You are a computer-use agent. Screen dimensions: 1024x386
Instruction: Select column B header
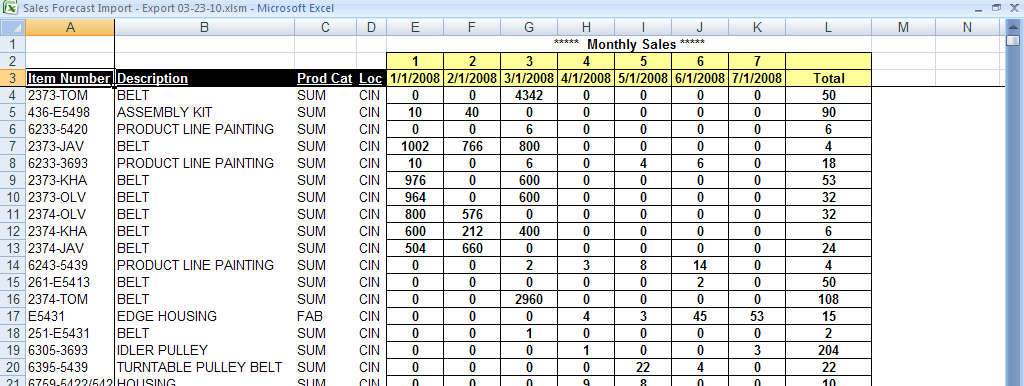click(x=204, y=27)
